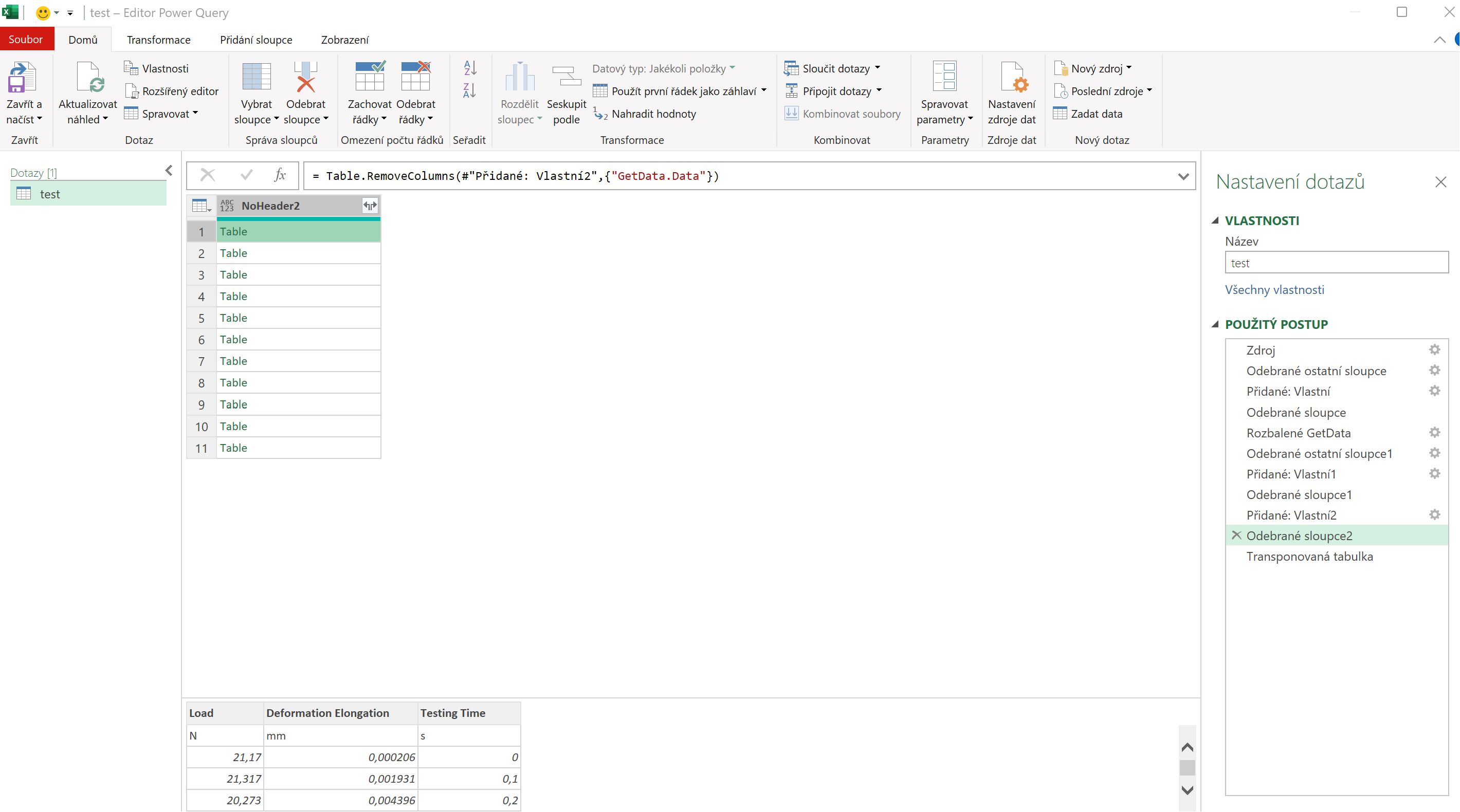Delete the Odebrané sloupce2 step
Screen dimensions: 1460x812
pos(1236,536)
